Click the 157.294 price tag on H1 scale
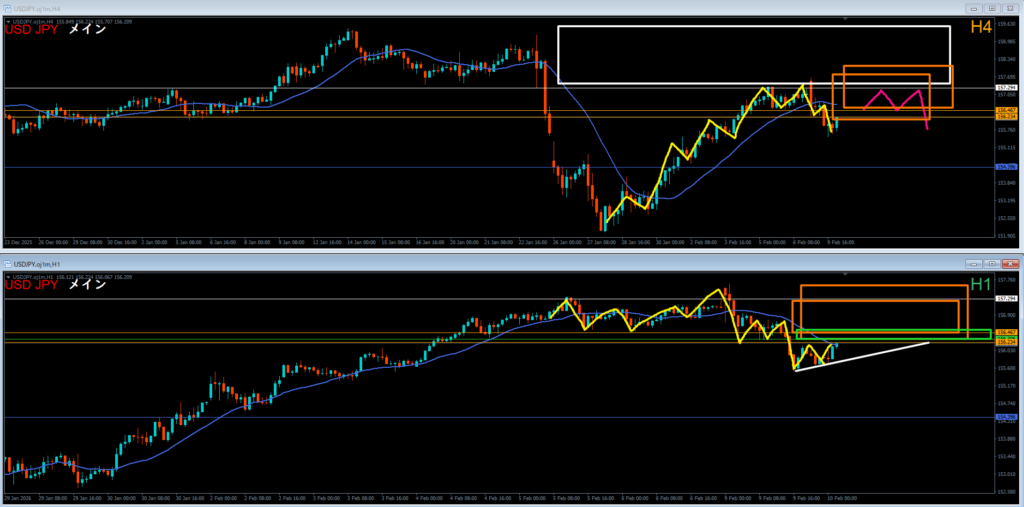Screen dimensions: 1024x507 tap(1005, 299)
